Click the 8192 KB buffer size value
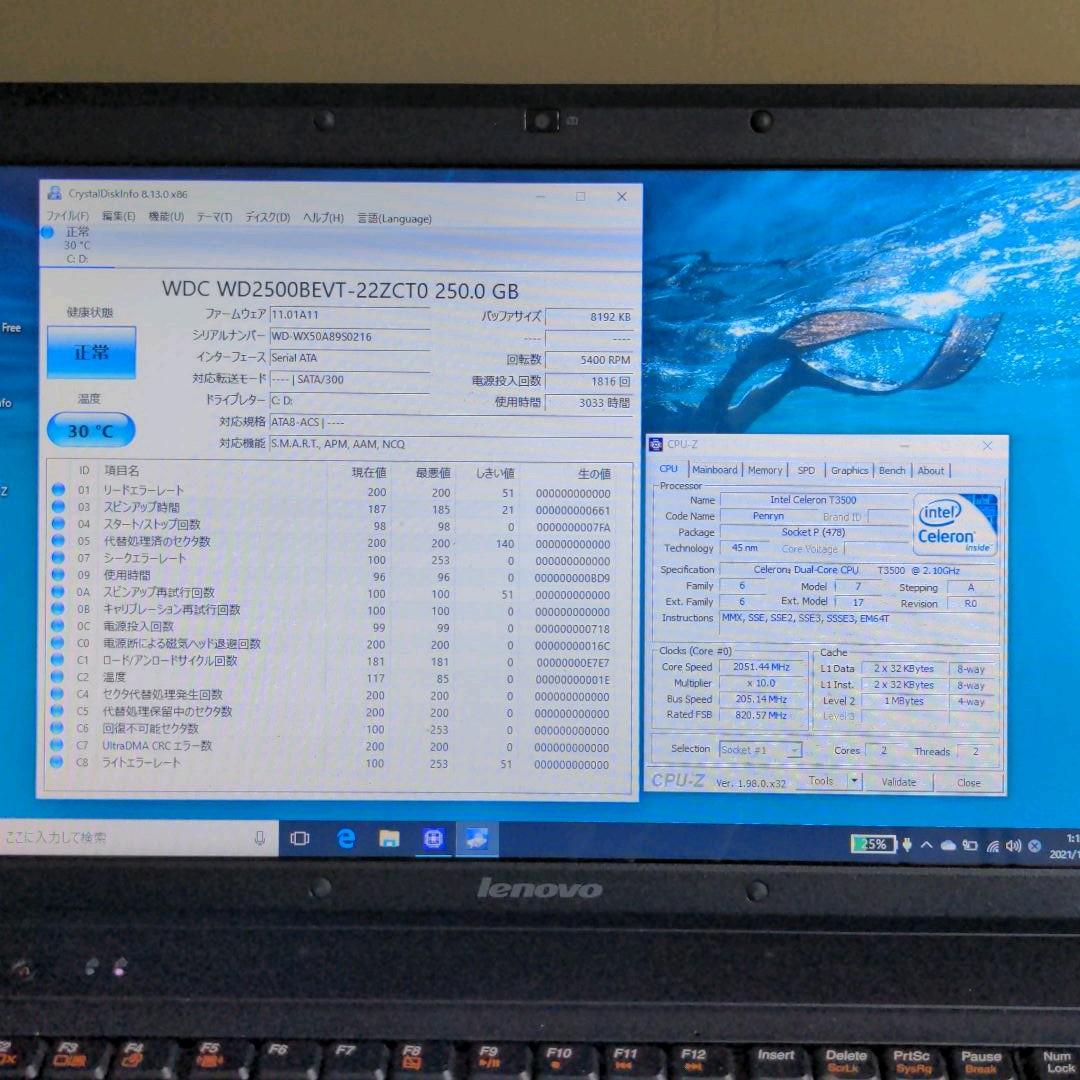The width and height of the screenshot is (1080, 1080). point(589,317)
